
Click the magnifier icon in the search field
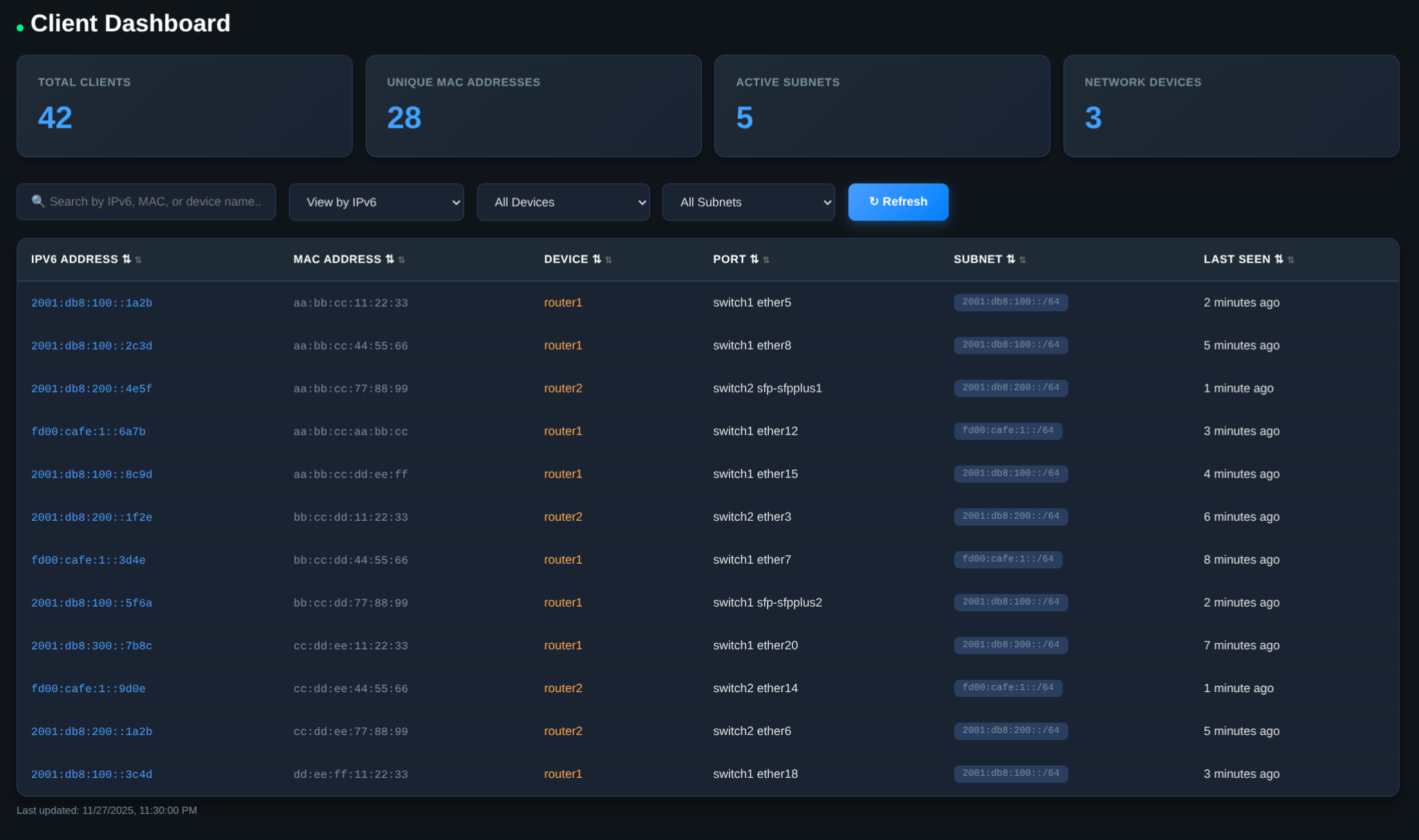tap(39, 201)
